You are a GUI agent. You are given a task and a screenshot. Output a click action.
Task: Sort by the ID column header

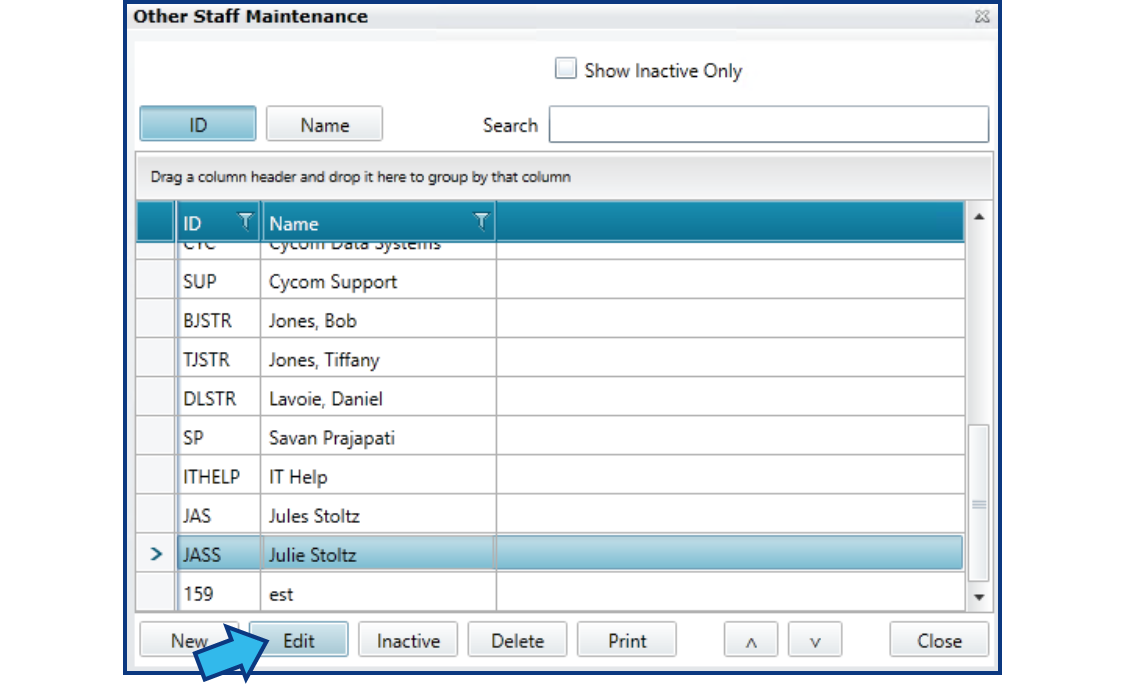point(219,222)
